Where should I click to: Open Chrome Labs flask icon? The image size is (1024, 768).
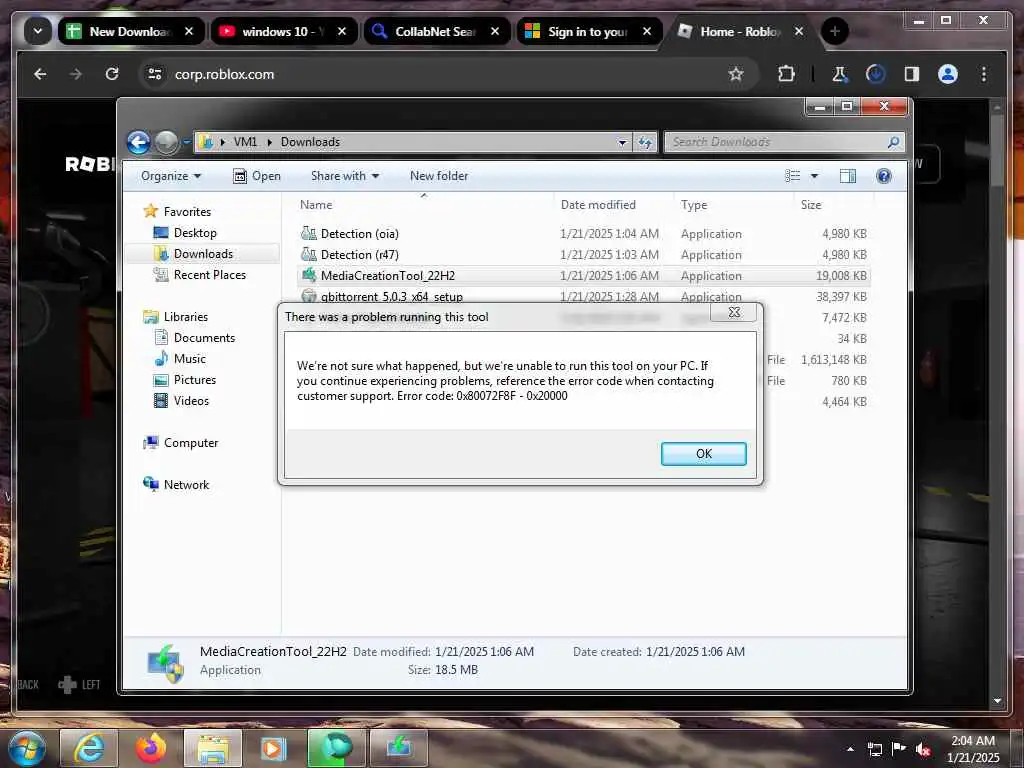point(839,74)
